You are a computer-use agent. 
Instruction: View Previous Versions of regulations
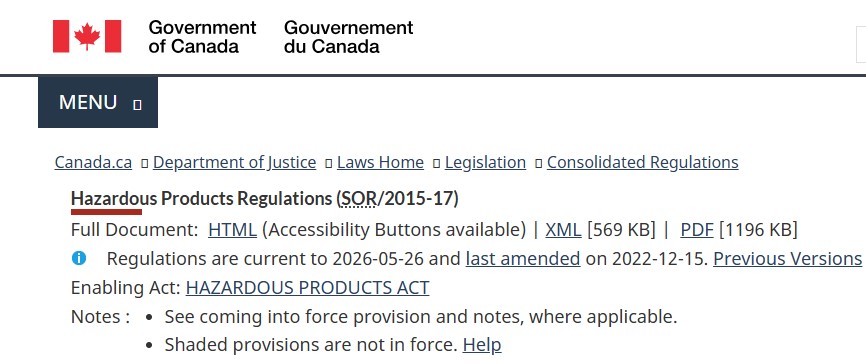pyautogui.click(x=788, y=259)
